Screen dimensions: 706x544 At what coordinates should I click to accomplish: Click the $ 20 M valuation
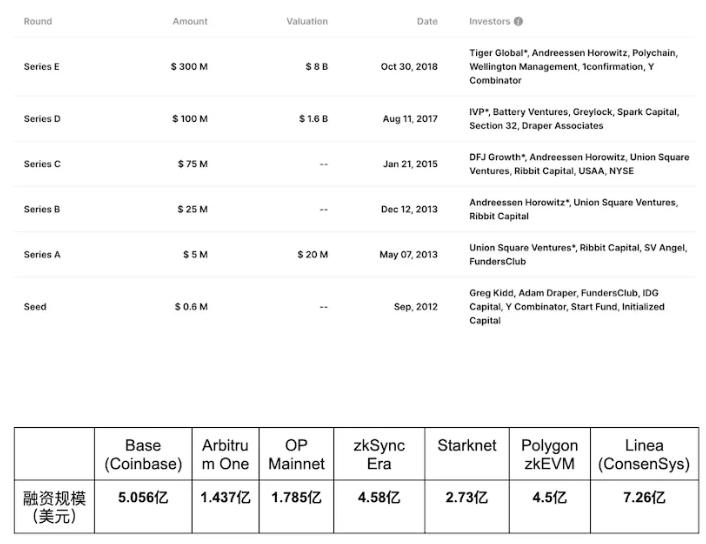point(312,254)
